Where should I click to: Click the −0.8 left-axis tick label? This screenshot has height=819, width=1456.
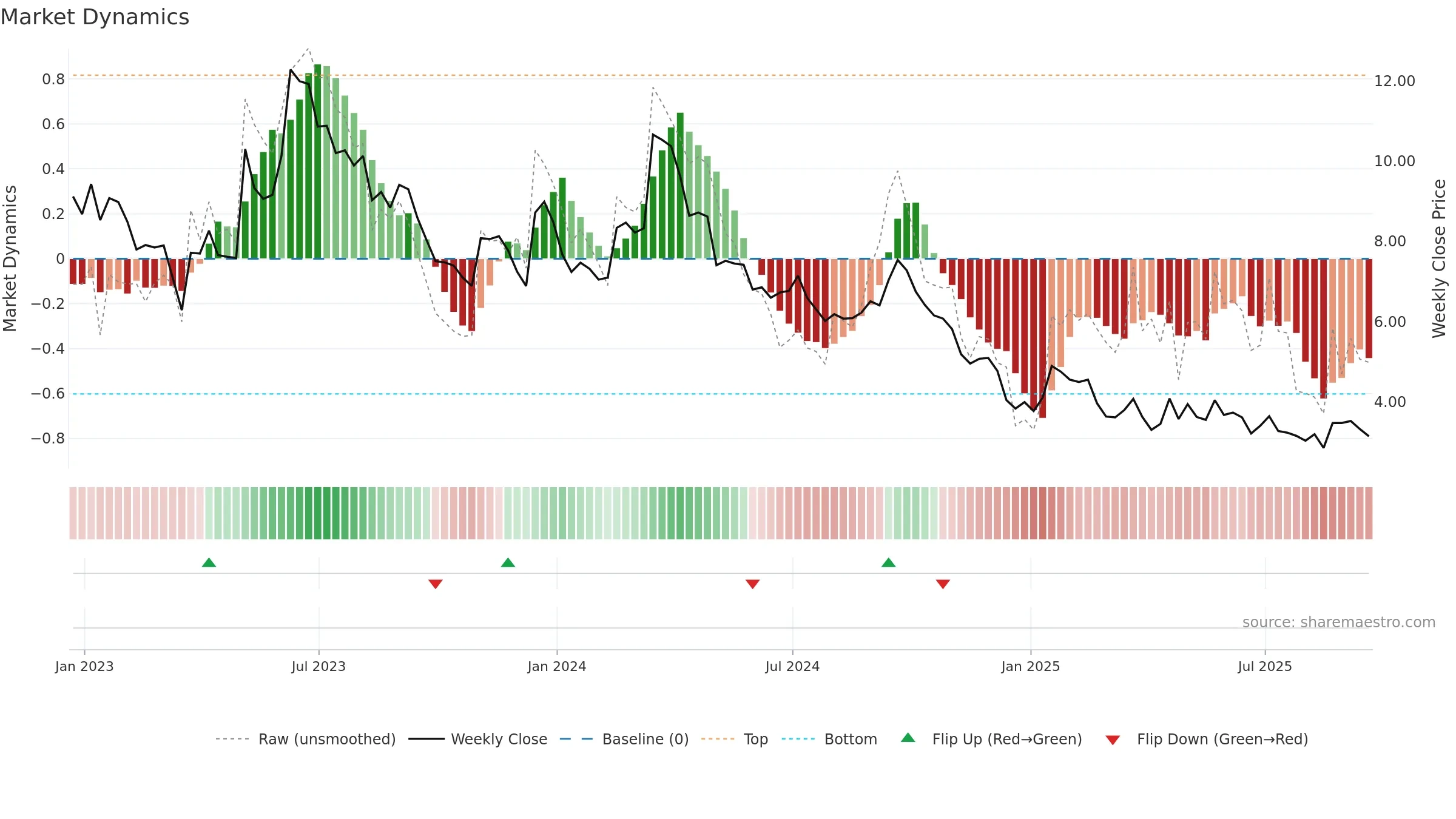48,438
